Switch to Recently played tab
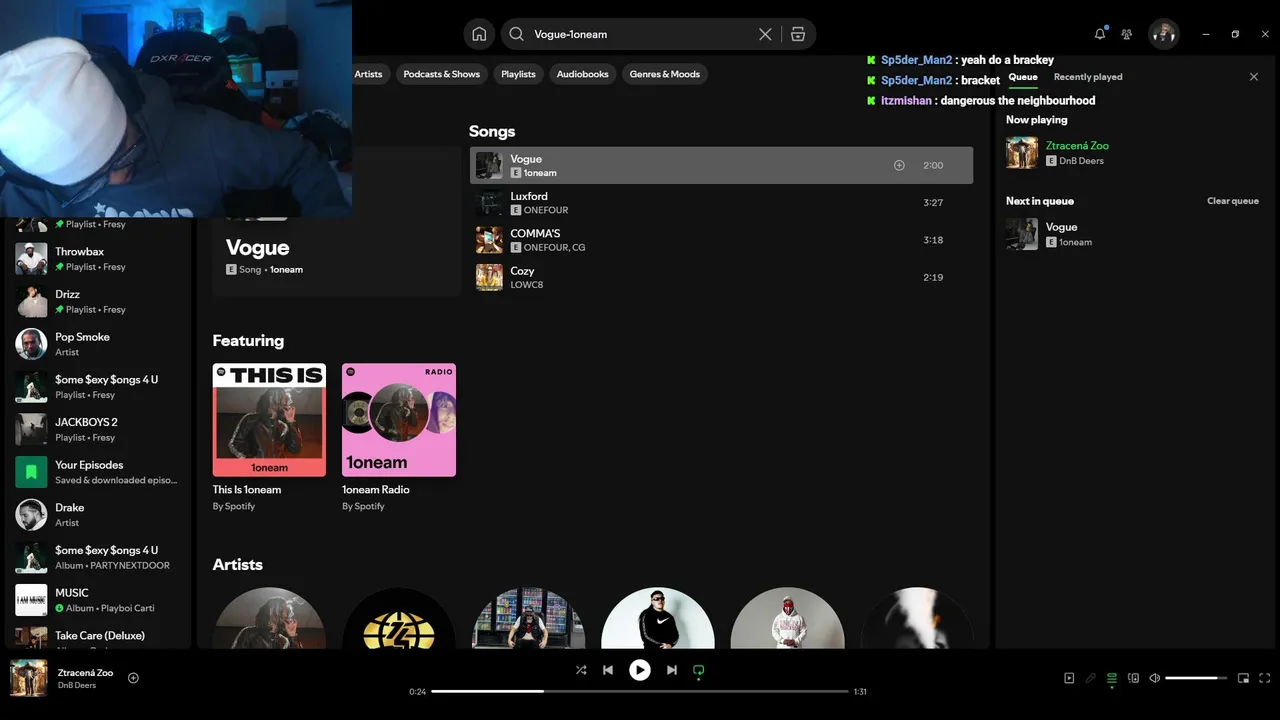This screenshot has height=720, width=1280. click(x=1088, y=77)
